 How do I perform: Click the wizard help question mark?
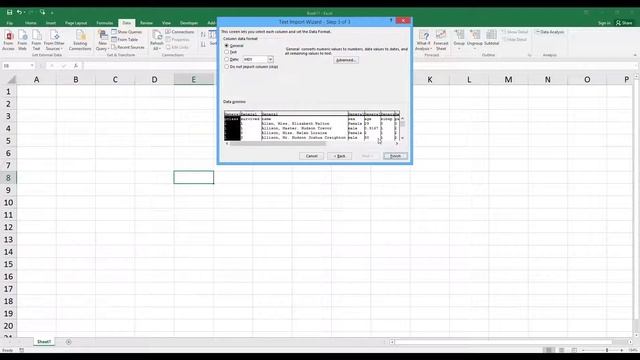tap(391, 20)
